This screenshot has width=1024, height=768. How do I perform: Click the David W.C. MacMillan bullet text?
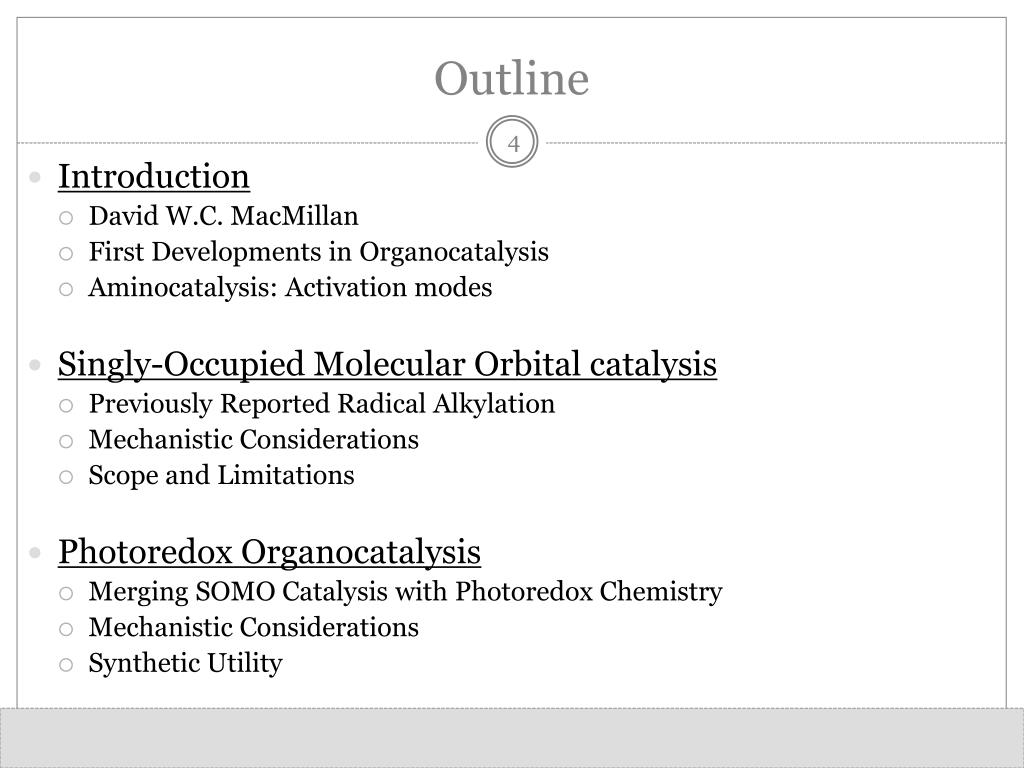[x=223, y=216]
